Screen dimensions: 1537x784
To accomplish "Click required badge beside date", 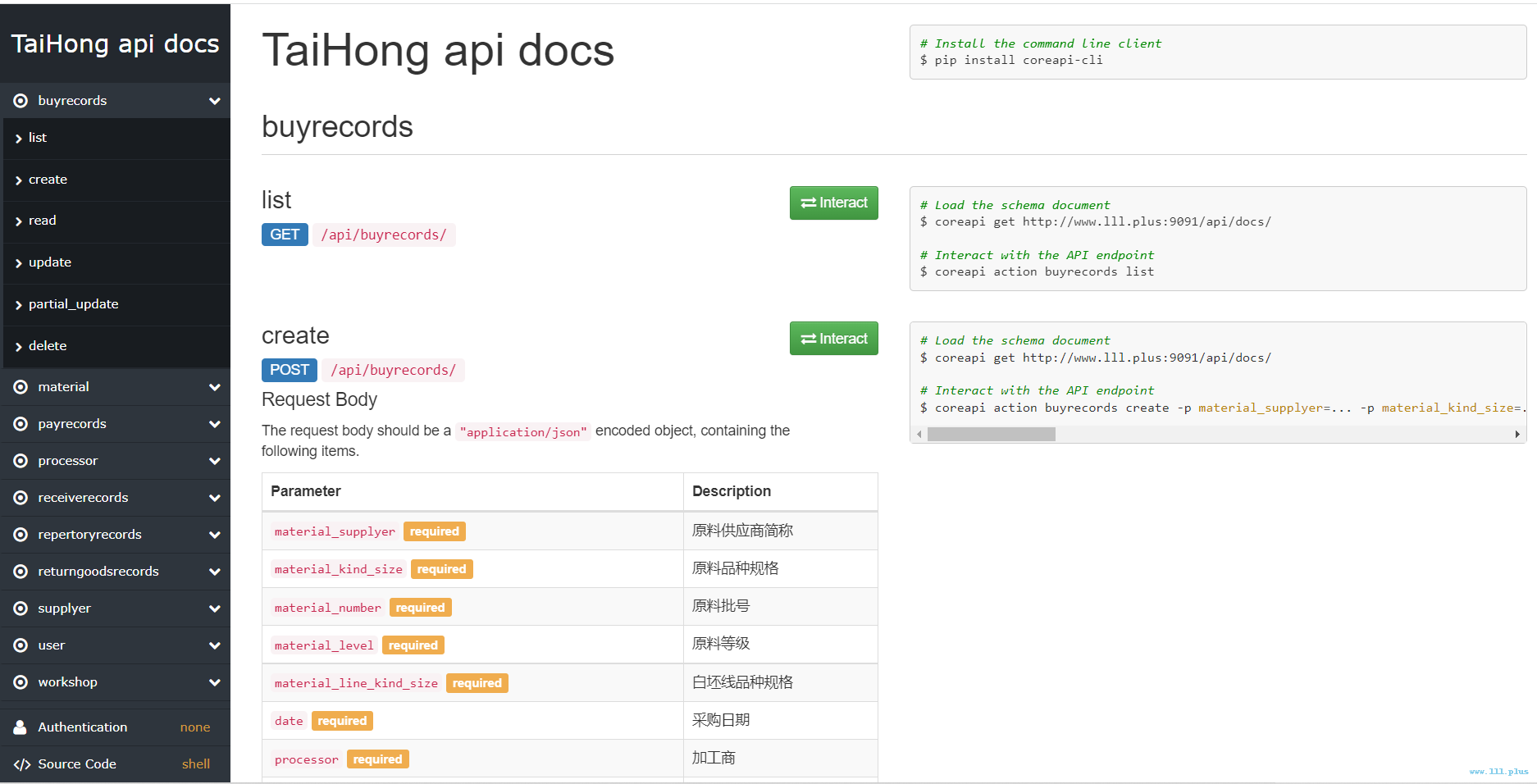I will [x=342, y=721].
